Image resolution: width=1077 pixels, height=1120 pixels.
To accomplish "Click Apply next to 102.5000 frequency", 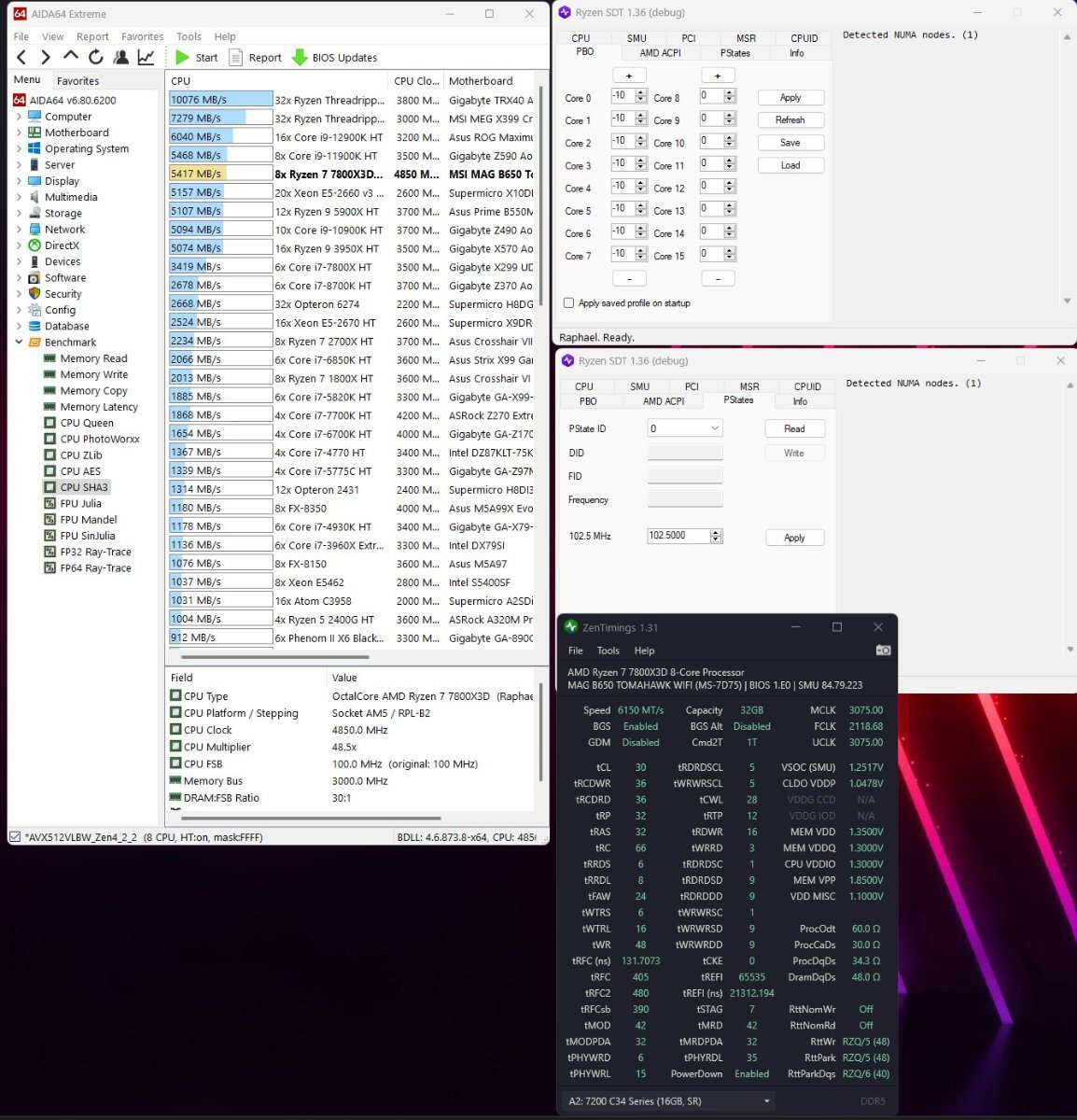I will coord(794,538).
